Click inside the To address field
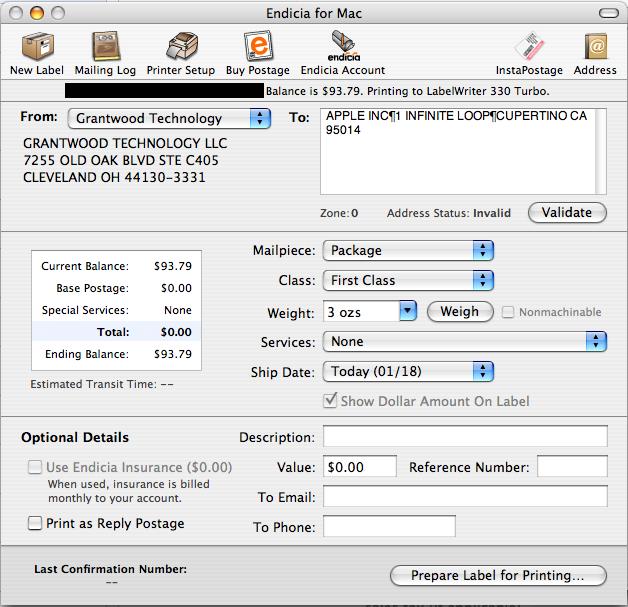The width and height of the screenshot is (628, 607). point(458,151)
